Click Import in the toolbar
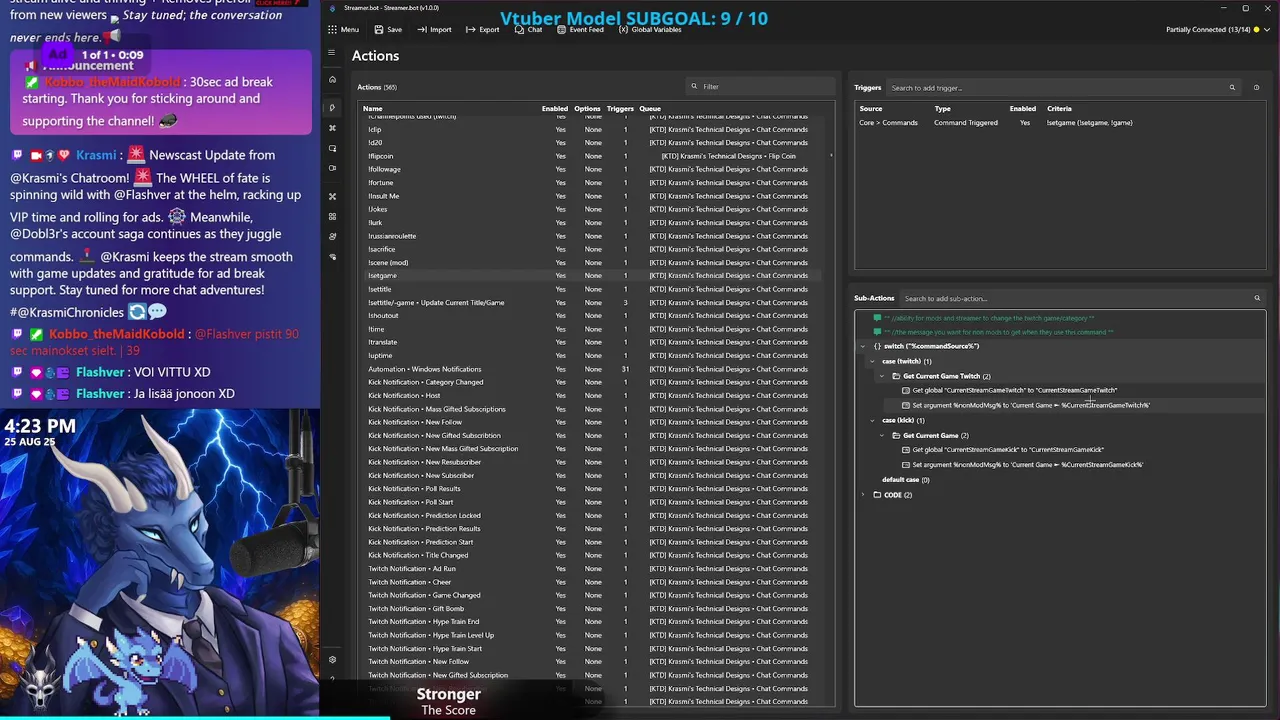The width and height of the screenshot is (1280, 720). pos(434,30)
